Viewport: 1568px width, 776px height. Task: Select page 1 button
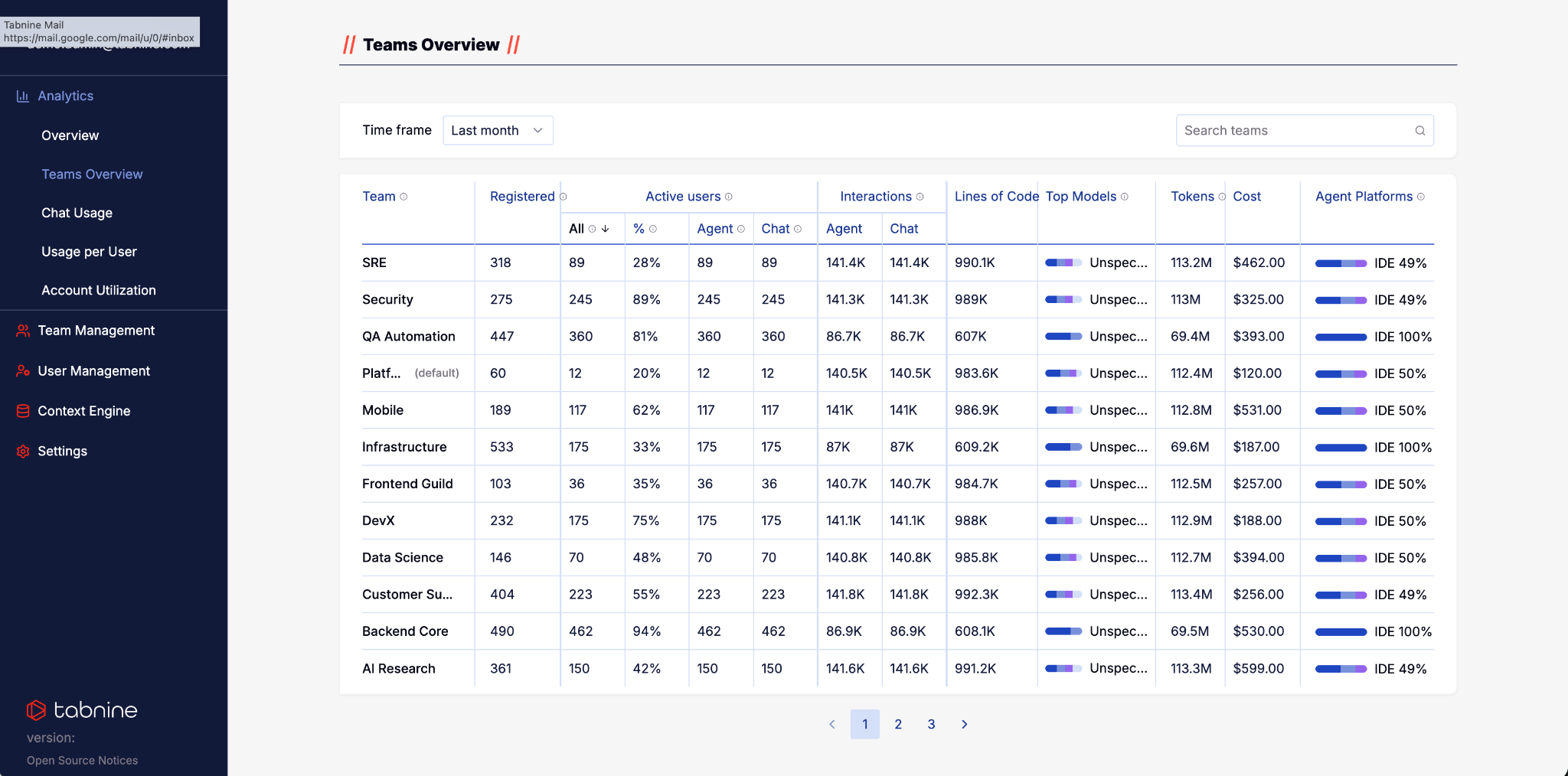pyautogui.click(x=865, y=724)
